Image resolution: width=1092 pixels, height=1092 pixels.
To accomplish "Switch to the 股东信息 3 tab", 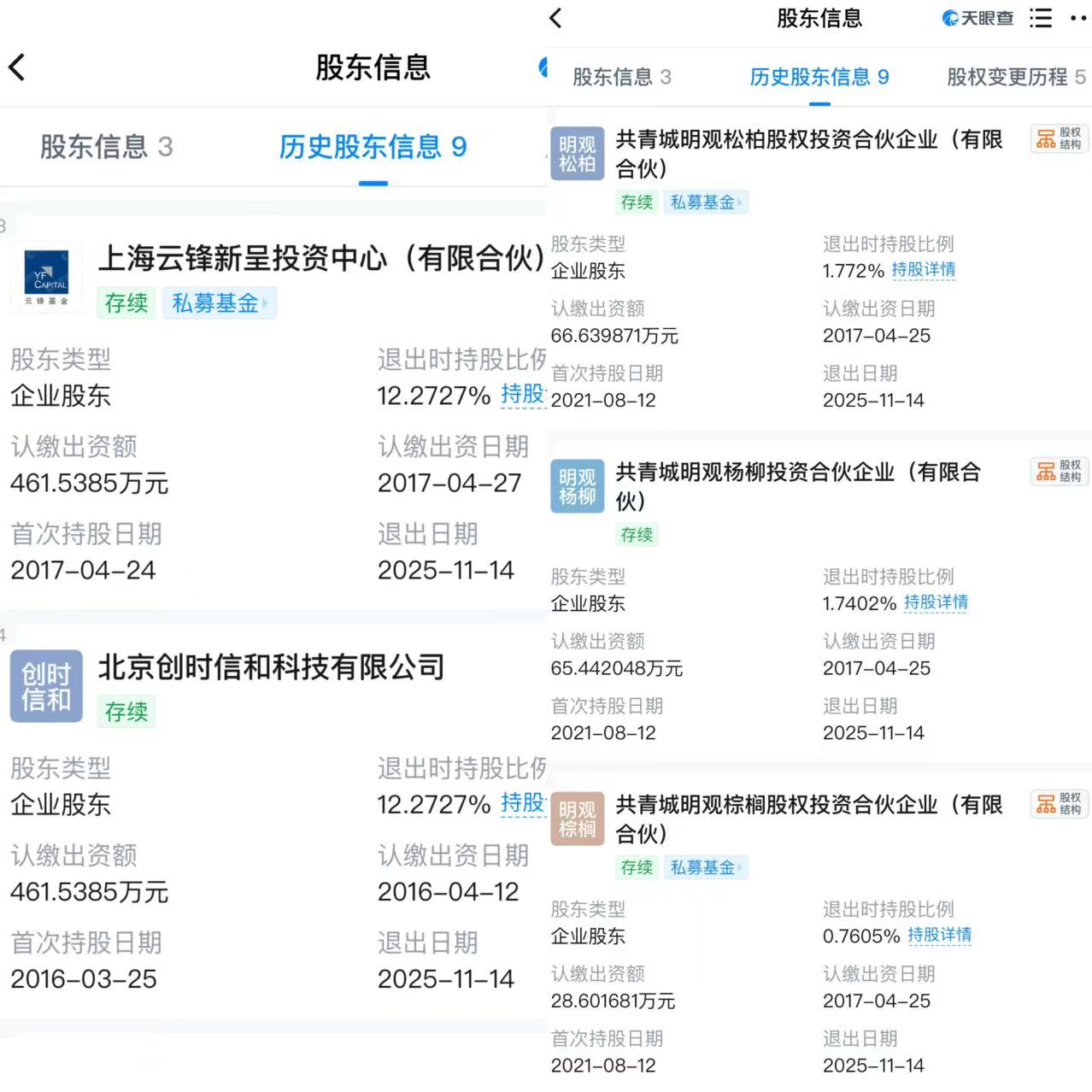I will (621, 77).
